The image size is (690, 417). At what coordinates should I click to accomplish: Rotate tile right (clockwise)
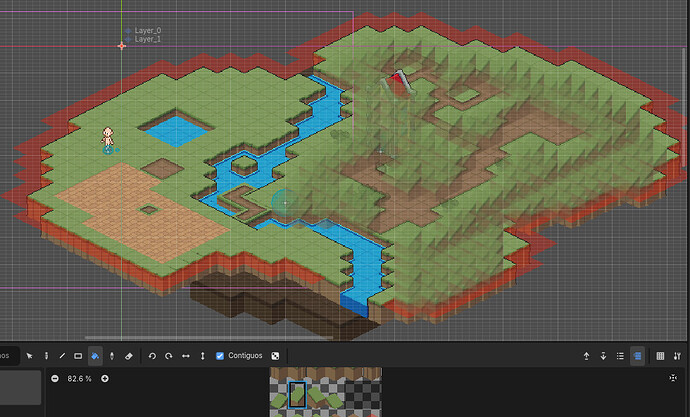[169, 356]
